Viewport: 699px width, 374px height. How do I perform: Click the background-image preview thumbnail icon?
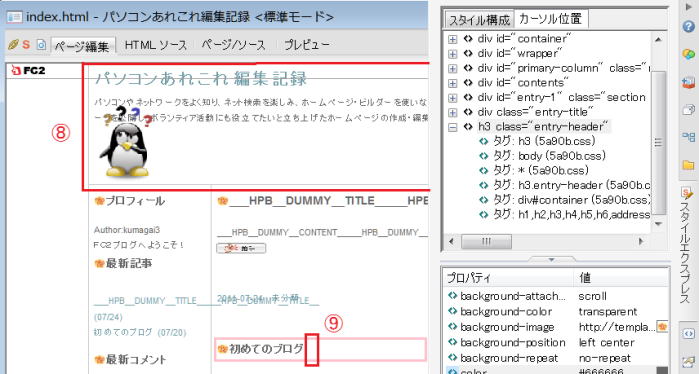click(x=662, y=327)
